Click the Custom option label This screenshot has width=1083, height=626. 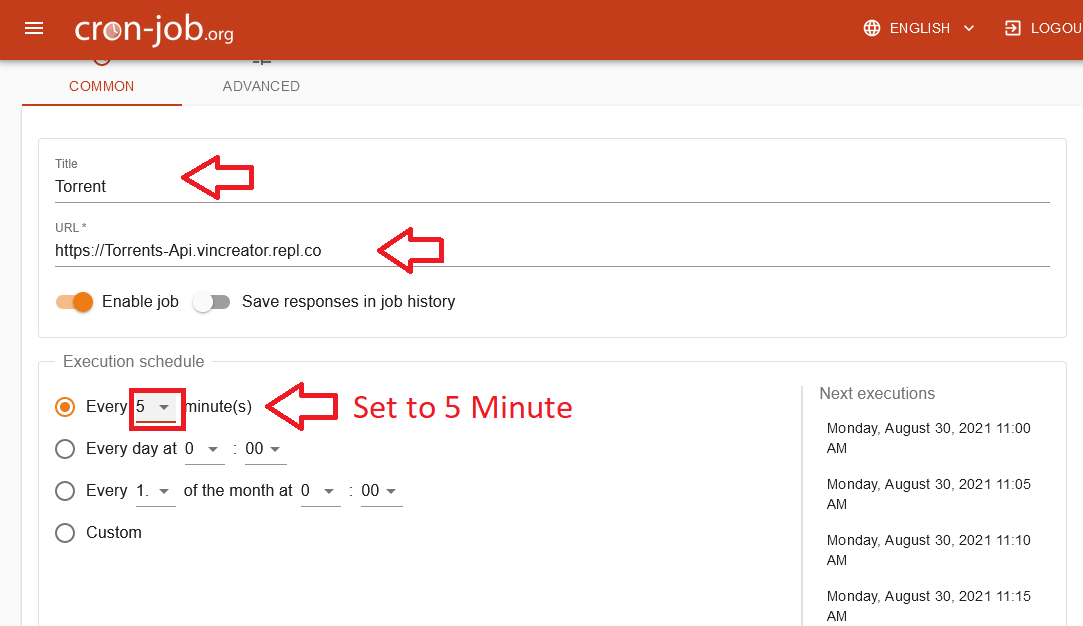(114, 533)
